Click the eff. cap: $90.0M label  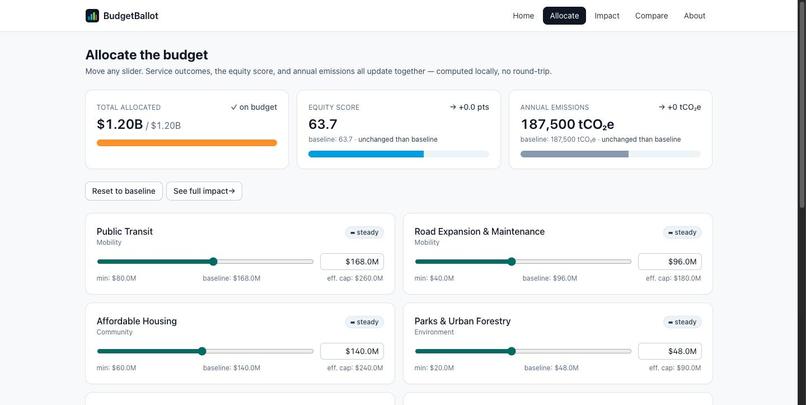pyautogui.click(x=675, y=368)
